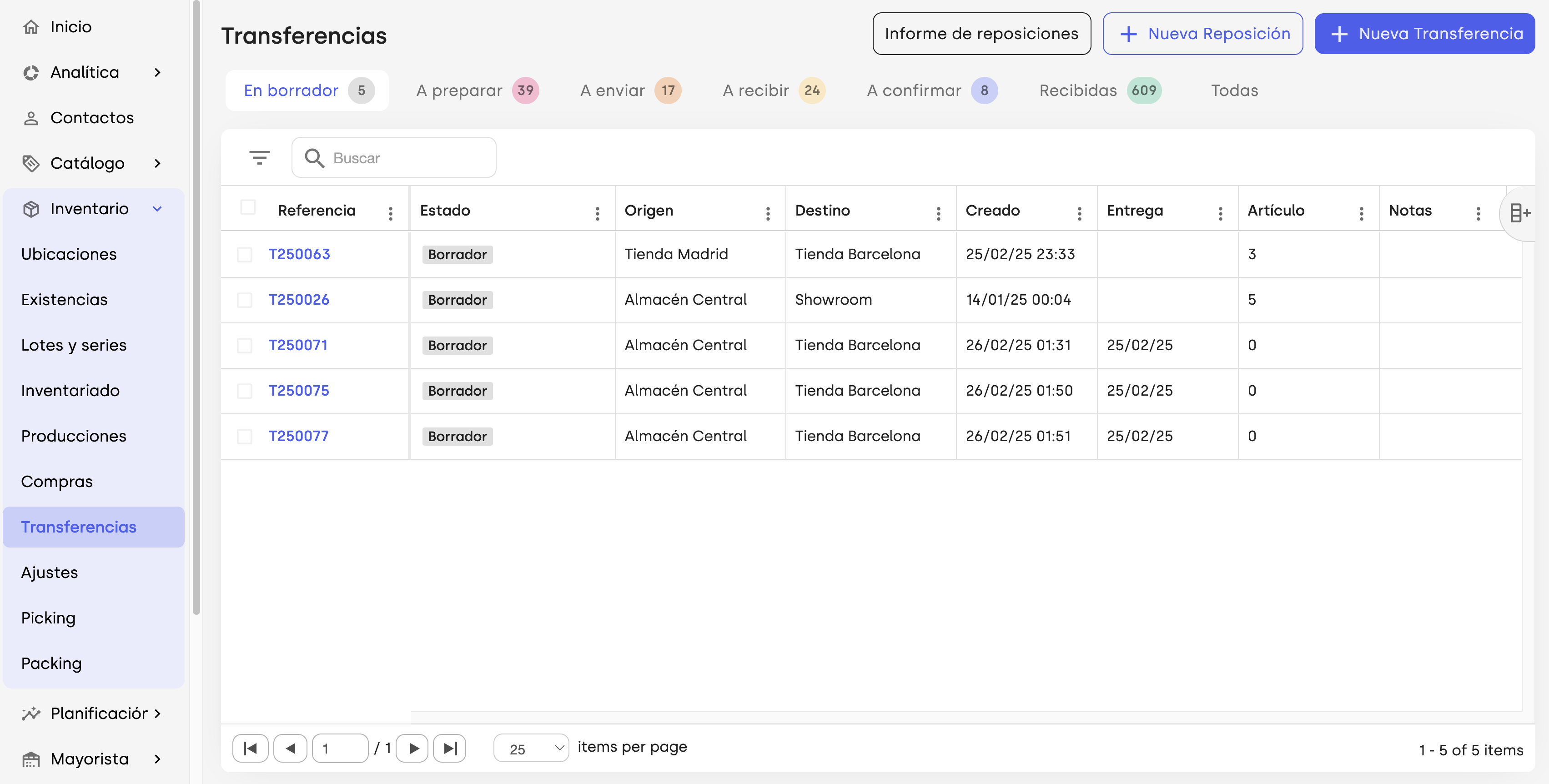1549x784 pixels.
Task: Toggle the select-all header checkbox
Action: [248, 207]
